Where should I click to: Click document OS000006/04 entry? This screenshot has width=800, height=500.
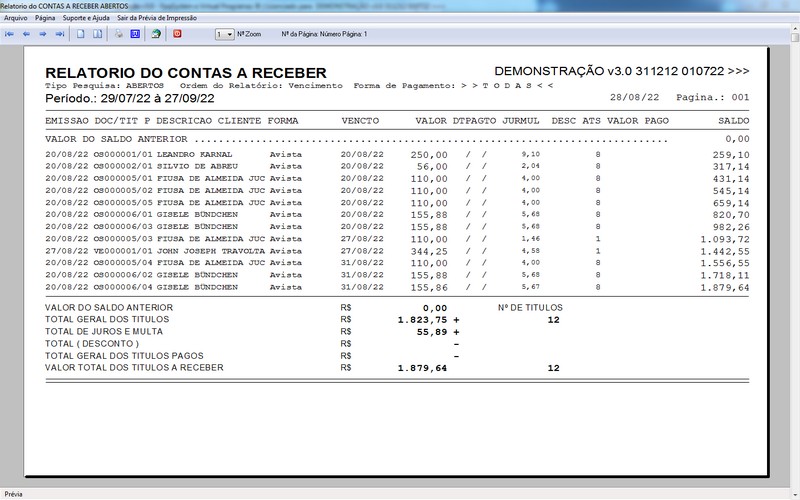click(x=123, y=287)
